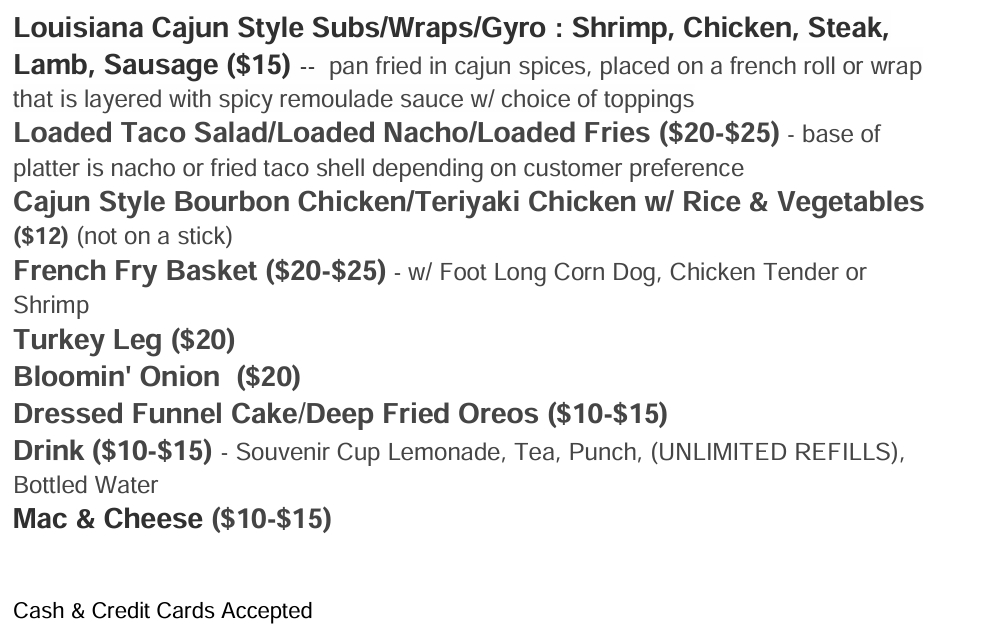991x639 pixels.
Task: Click the '($20-$25)' price after Loaded Fries
Action: [719, 133]
